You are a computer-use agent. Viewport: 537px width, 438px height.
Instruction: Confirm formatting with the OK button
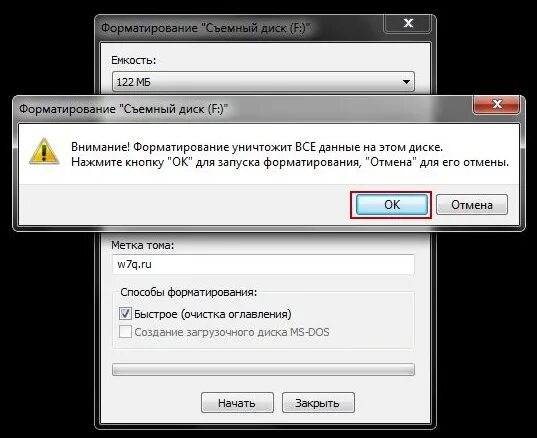coord(391,205)
